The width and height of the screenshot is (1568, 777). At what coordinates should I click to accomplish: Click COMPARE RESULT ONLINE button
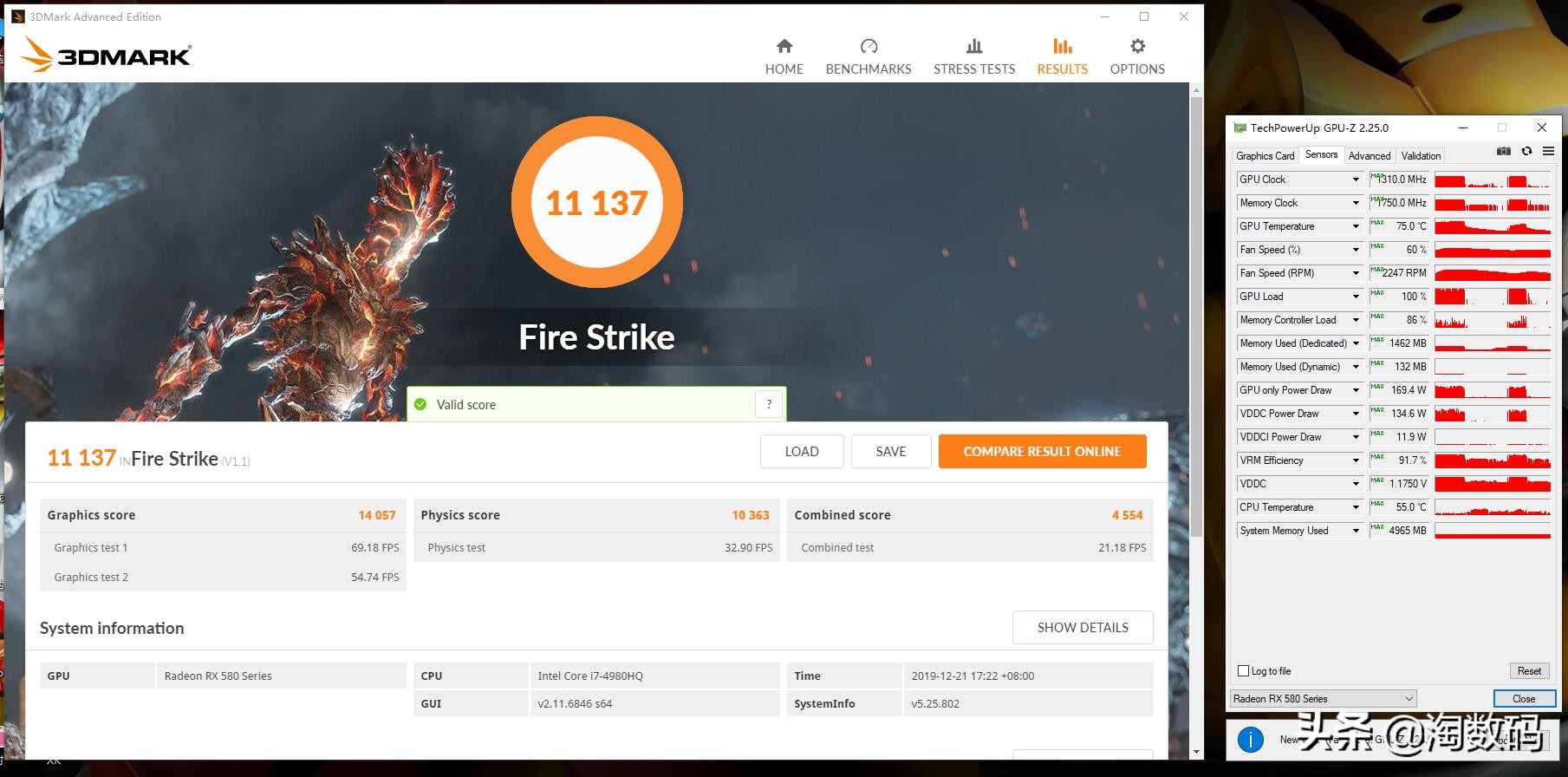[1042, 452]
